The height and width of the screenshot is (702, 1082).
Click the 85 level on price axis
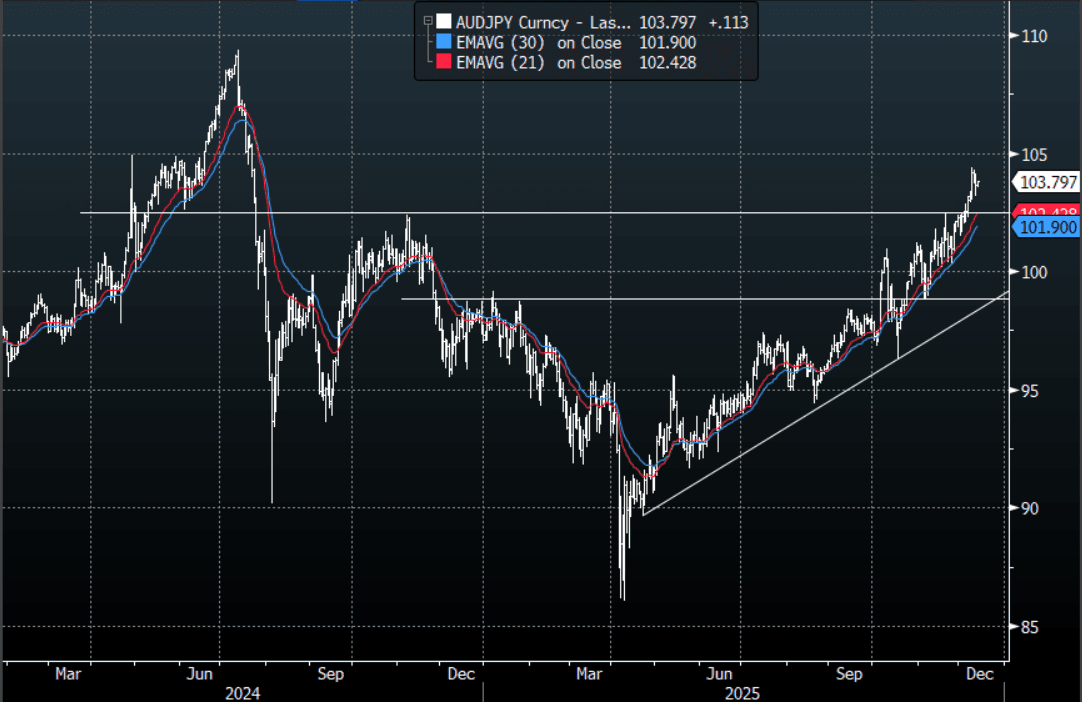click(x=1032, y=627)
